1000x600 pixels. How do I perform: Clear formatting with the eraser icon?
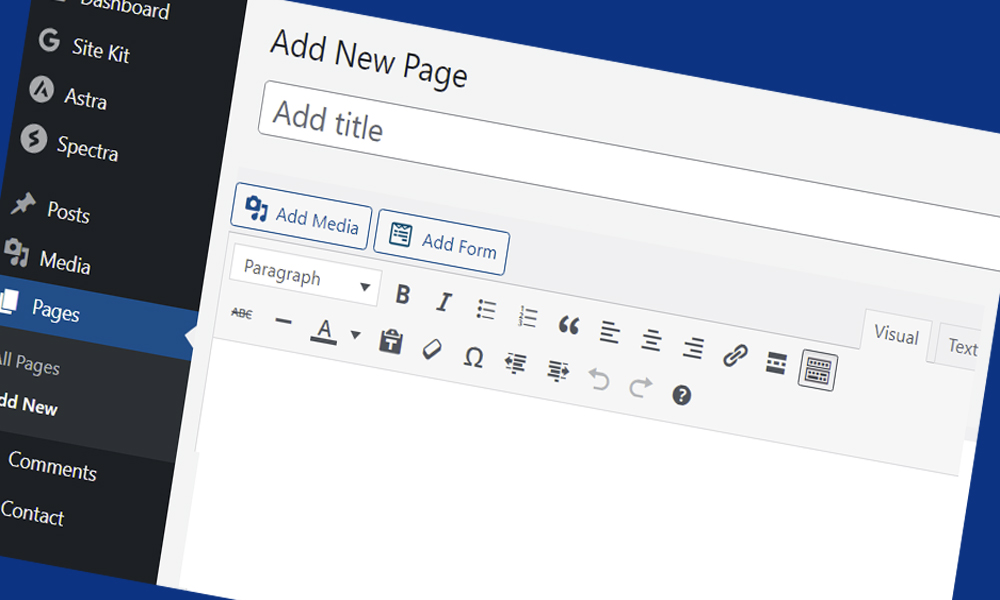[432, 349]
